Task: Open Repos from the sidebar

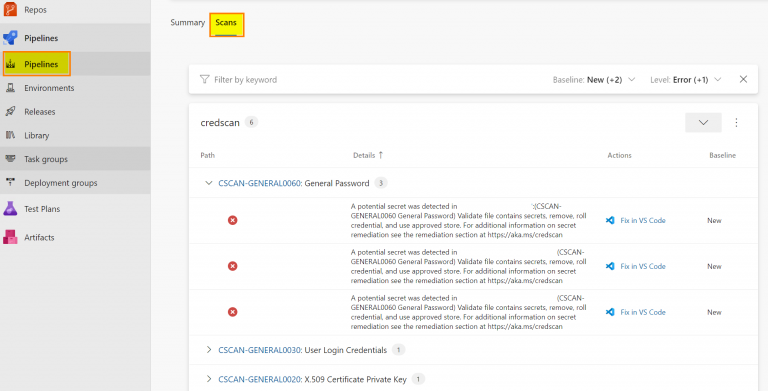Action: pos(35,10)
